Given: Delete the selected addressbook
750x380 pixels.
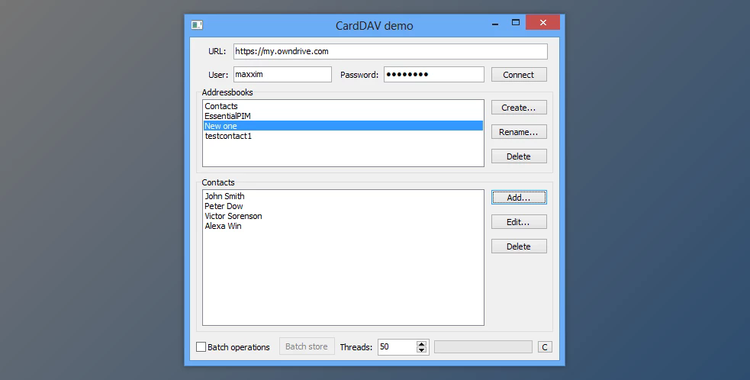Looking at the screenshot, I should [x=518, y=156].
